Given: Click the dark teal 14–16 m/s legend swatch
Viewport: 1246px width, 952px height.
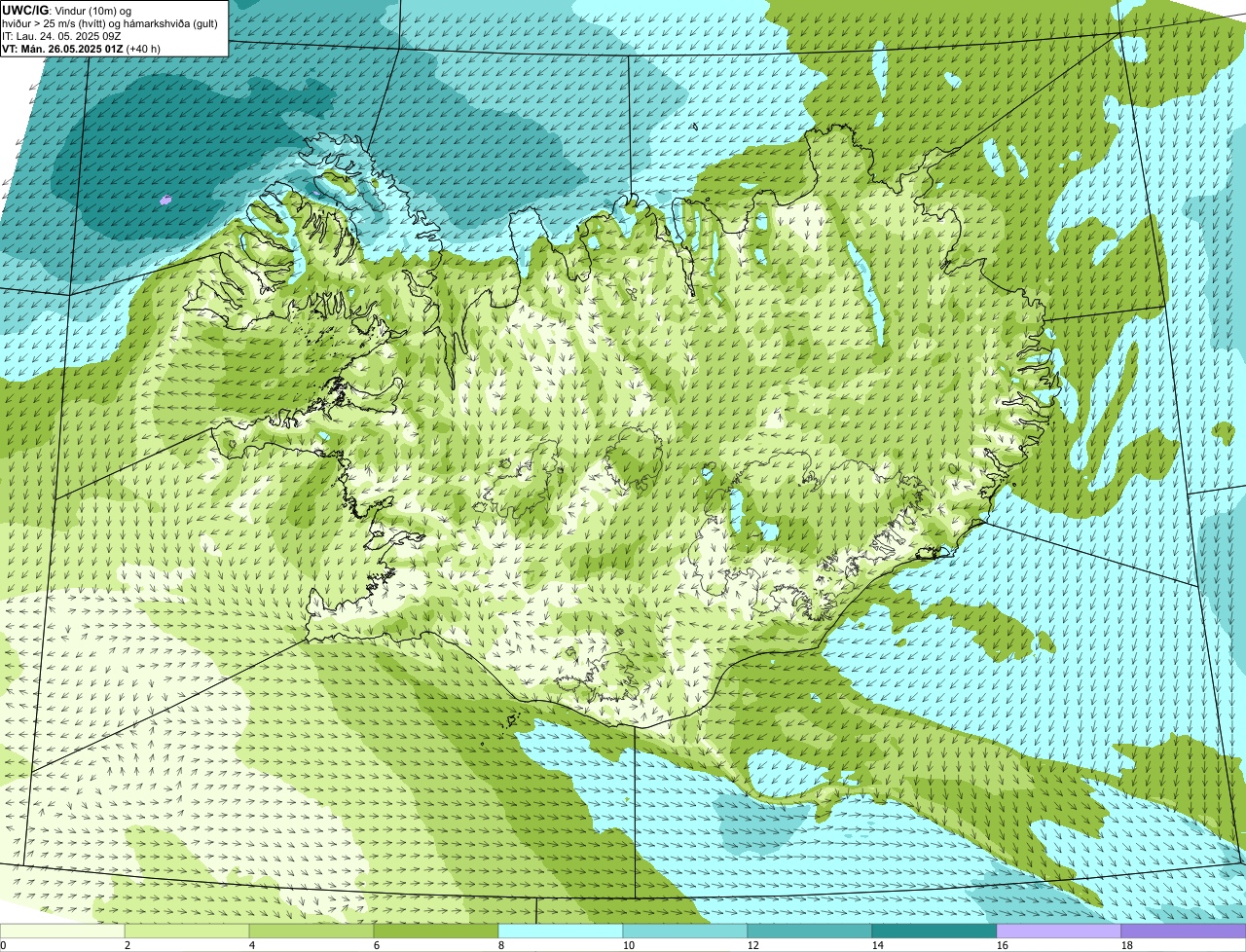Looking at the screenshot, I should [x=934, y=931].
